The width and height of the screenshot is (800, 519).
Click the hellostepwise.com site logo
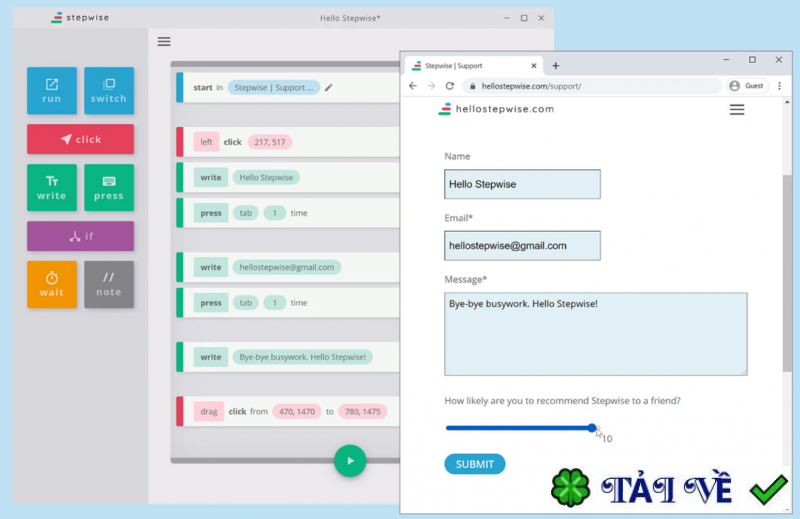(496, 109)
